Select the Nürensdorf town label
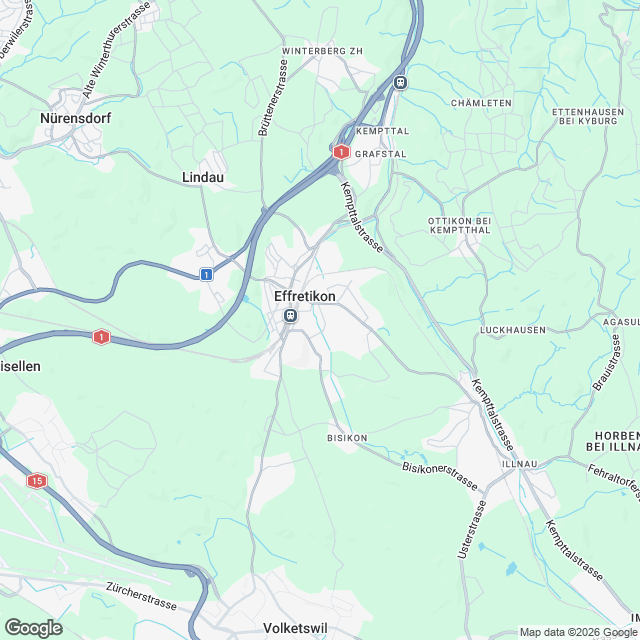Viewport: 640px width, 640px height. coord(76,118)
